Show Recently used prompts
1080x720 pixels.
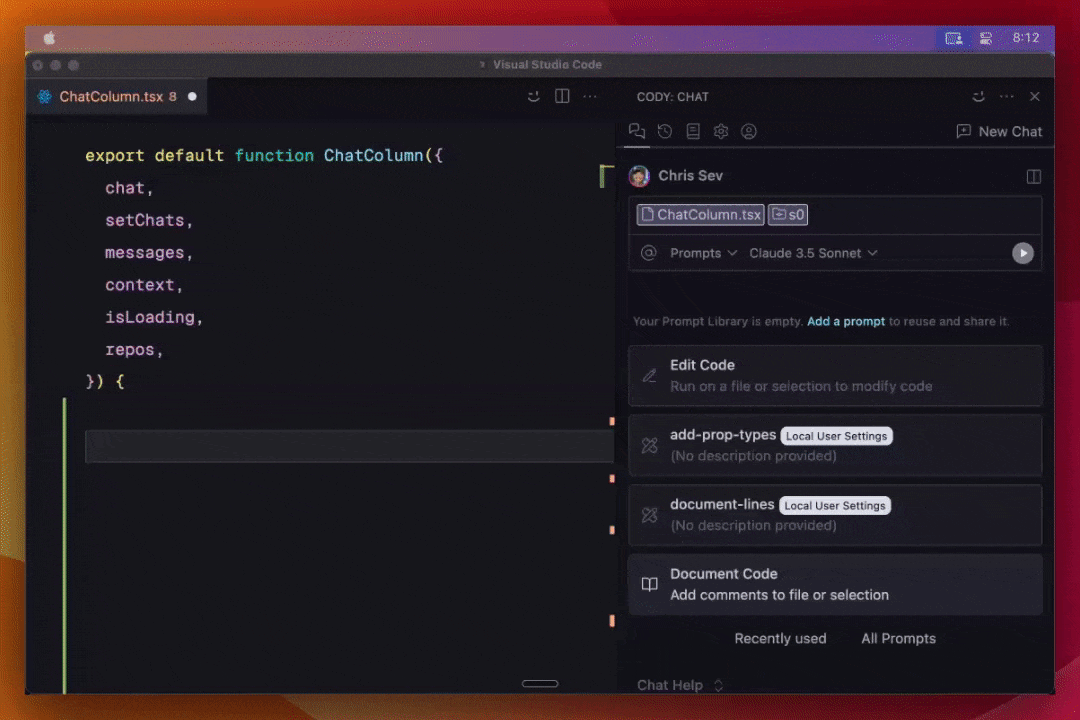(780, 639)
